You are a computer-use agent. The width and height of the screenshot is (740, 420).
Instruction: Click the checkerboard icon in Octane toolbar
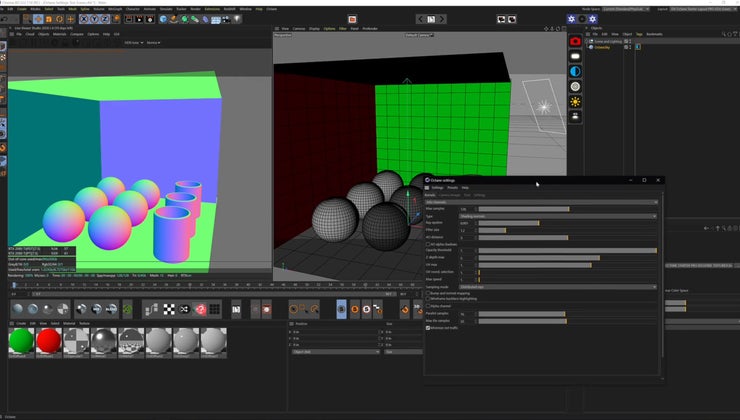169,309
